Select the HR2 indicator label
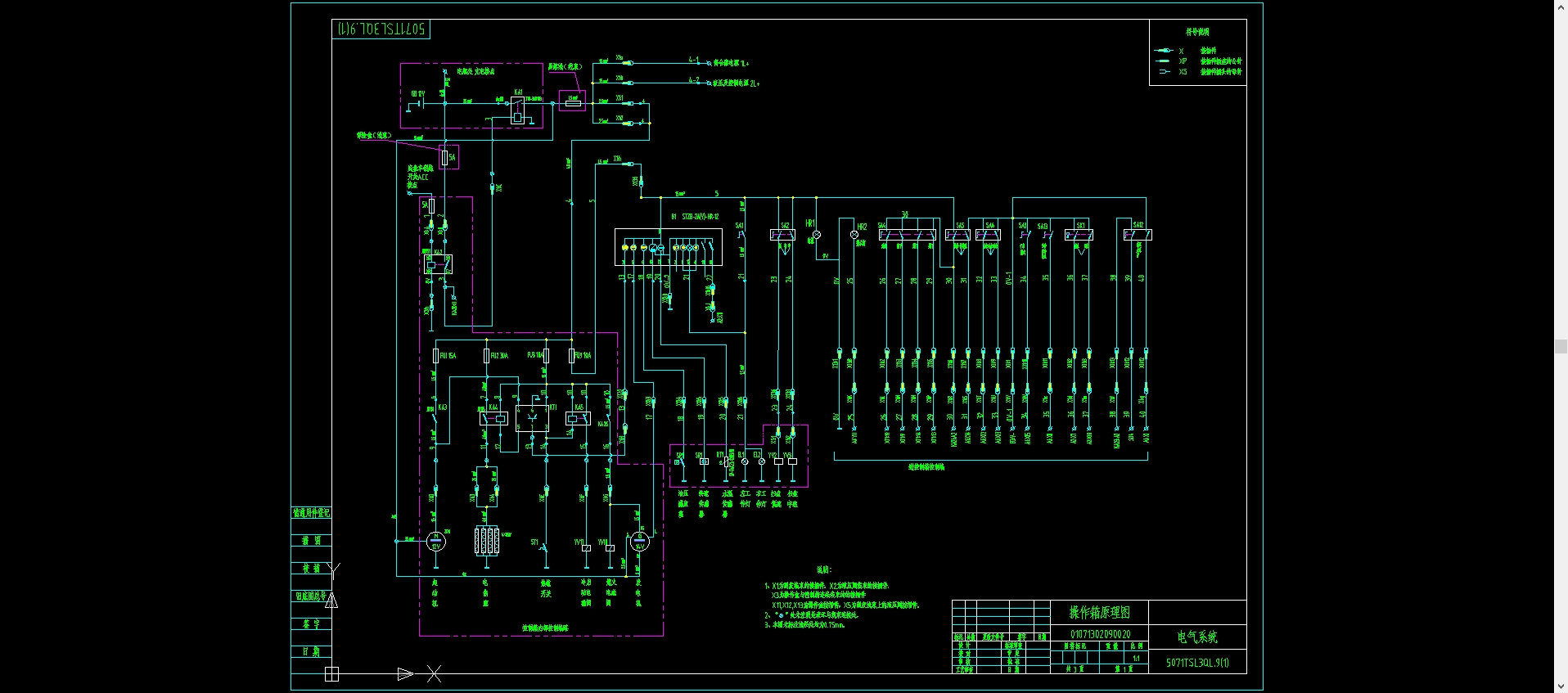1568x693 pixels. pyautogui.click(x=862, y=227)
